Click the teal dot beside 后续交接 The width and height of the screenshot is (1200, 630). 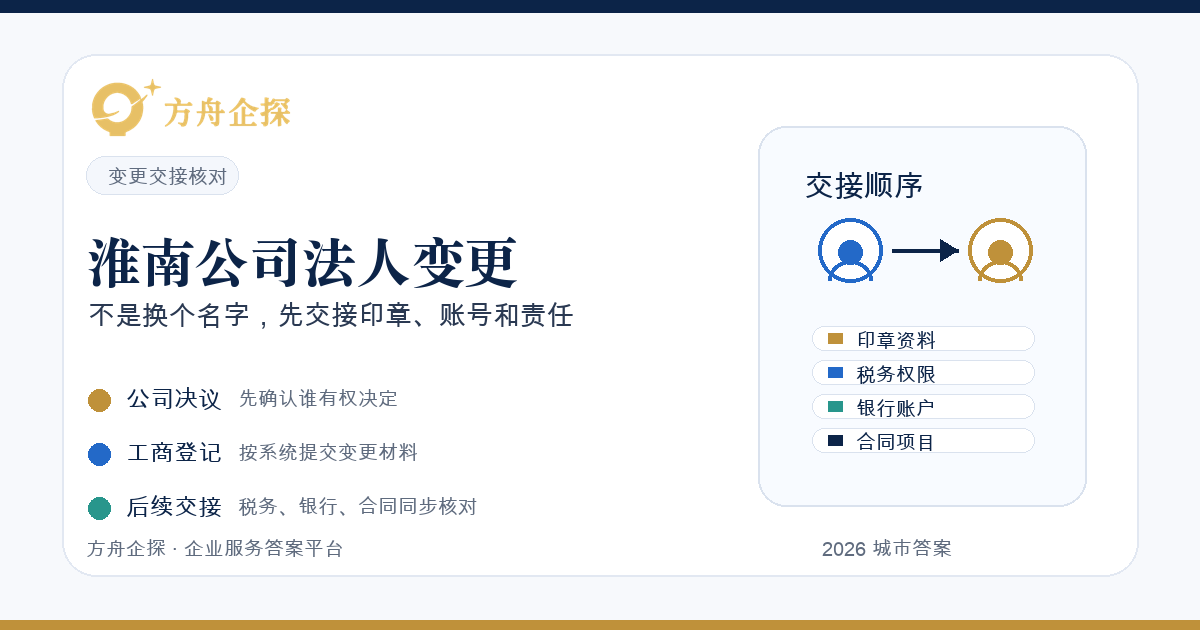[99, 508]
